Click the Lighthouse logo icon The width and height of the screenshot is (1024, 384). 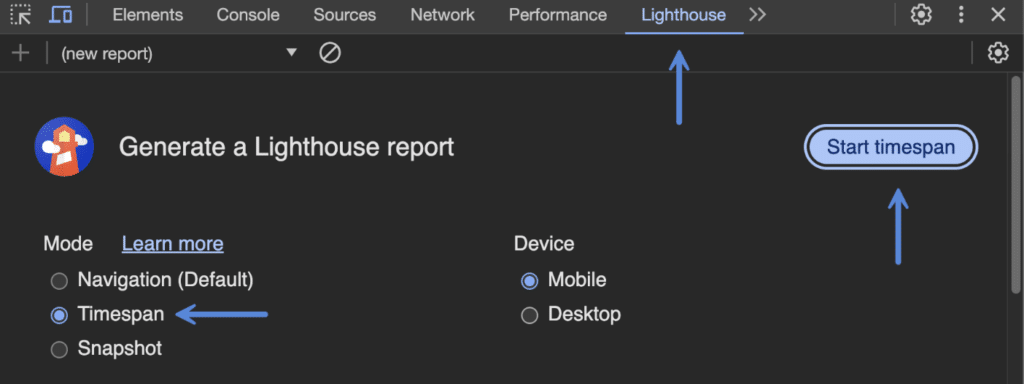coord(64,146)
